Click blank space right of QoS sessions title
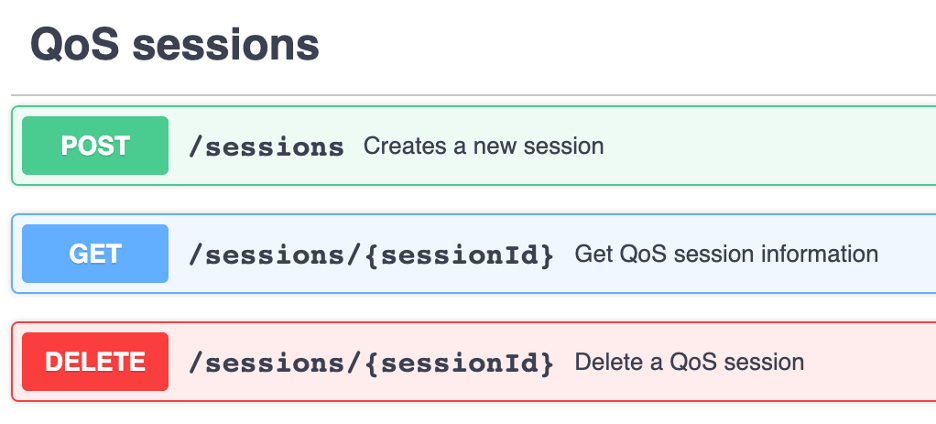This screenshot has height=424, width=936. coord(620,45)
